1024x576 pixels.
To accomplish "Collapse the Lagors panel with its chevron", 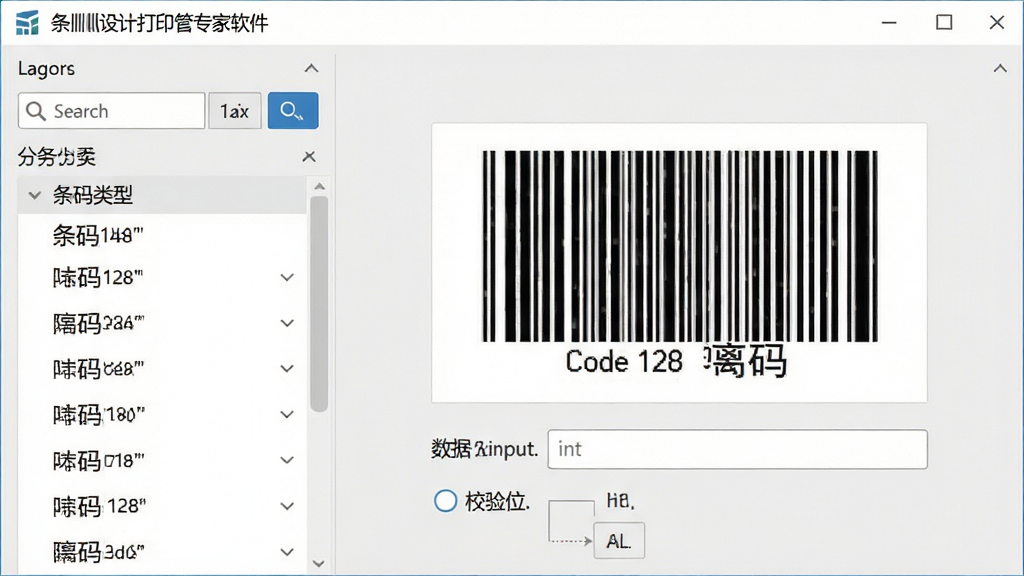I will [312, 69].
